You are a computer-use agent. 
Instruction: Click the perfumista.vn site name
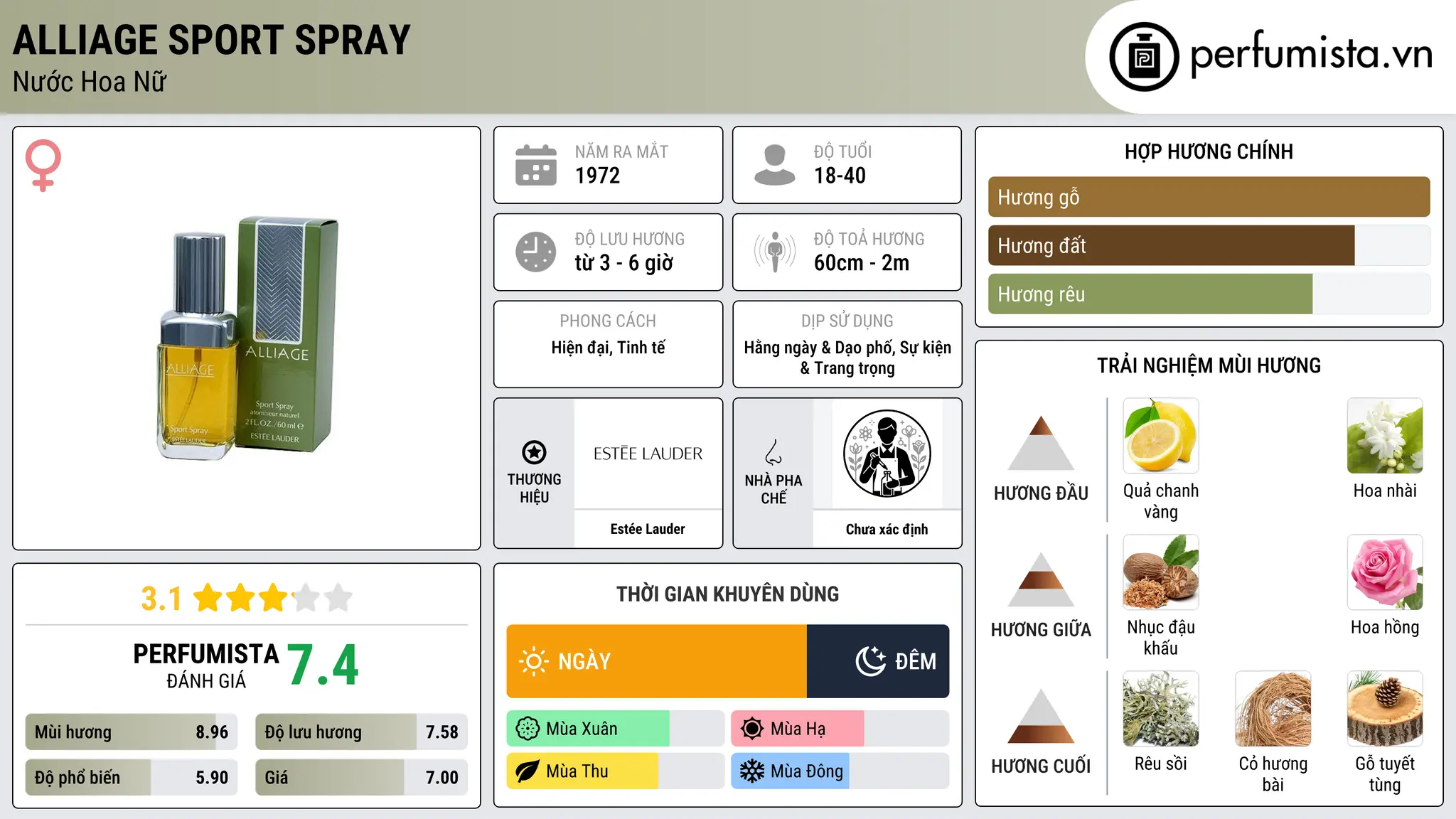(1311, 55)
